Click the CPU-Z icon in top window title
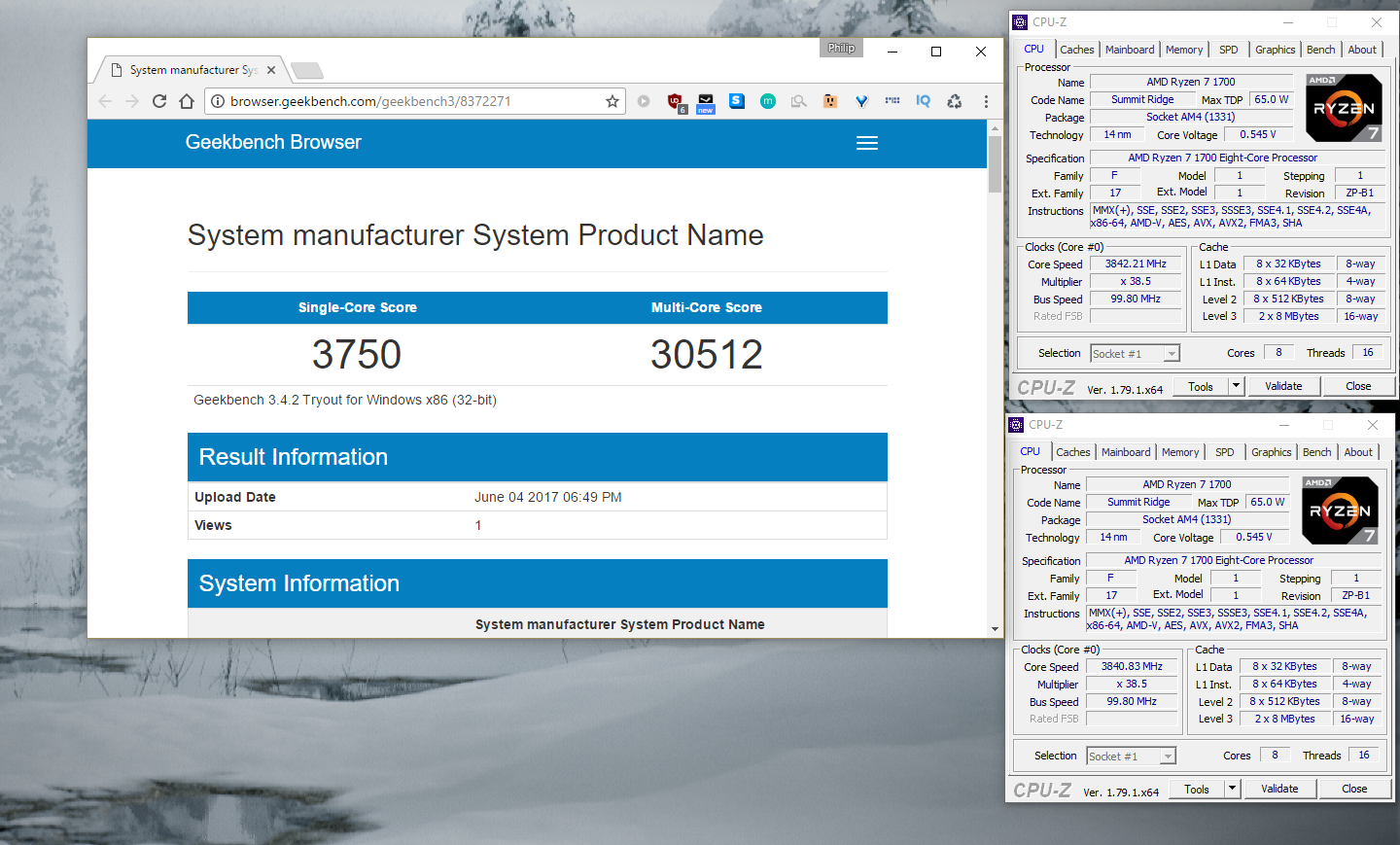The width and height of the screenshot is (1400, 845). pyautogui.click(x=1020, y=22)
